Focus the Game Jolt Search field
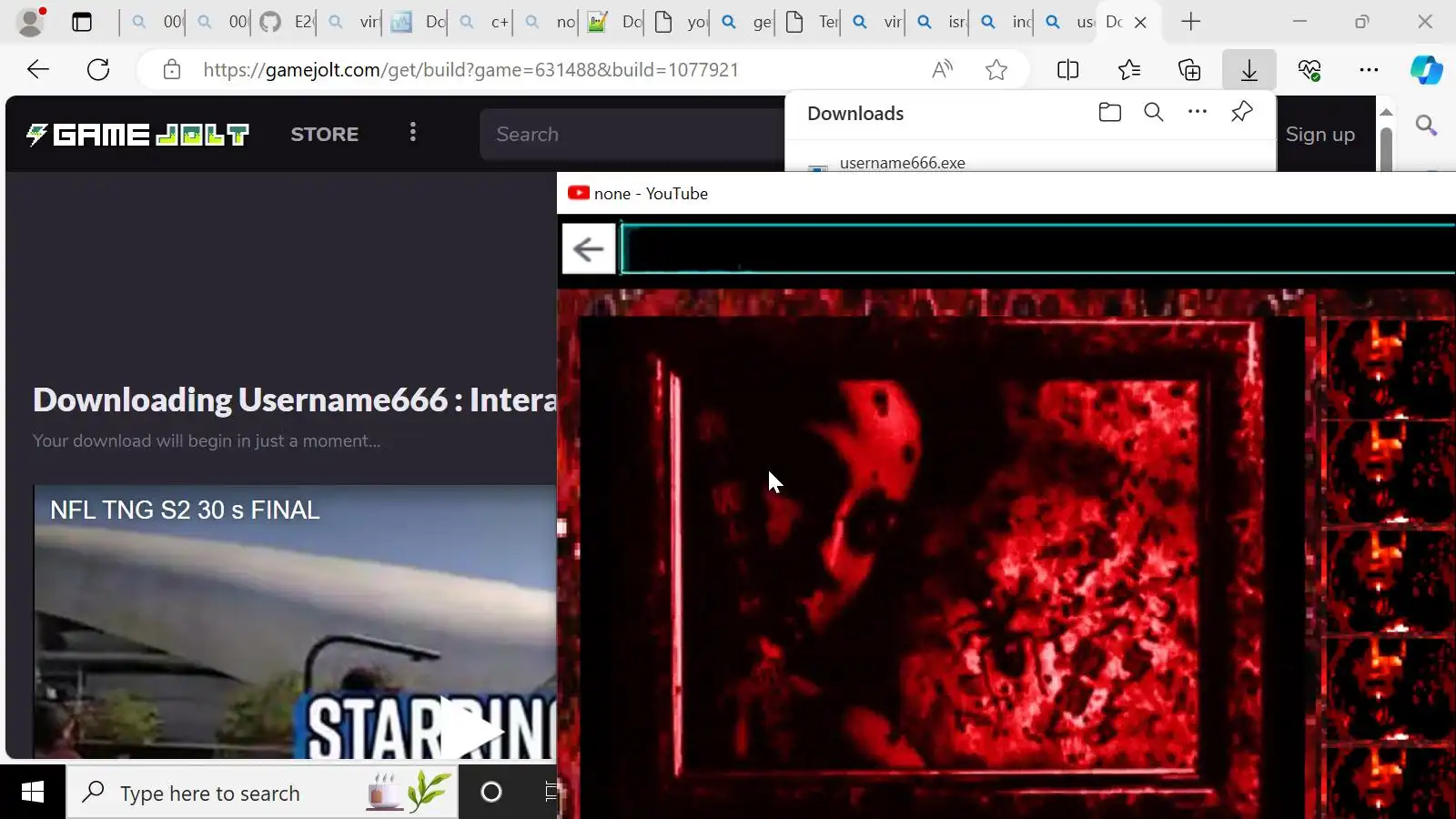Screen dimensions: 1456x819 coord(632,135)
